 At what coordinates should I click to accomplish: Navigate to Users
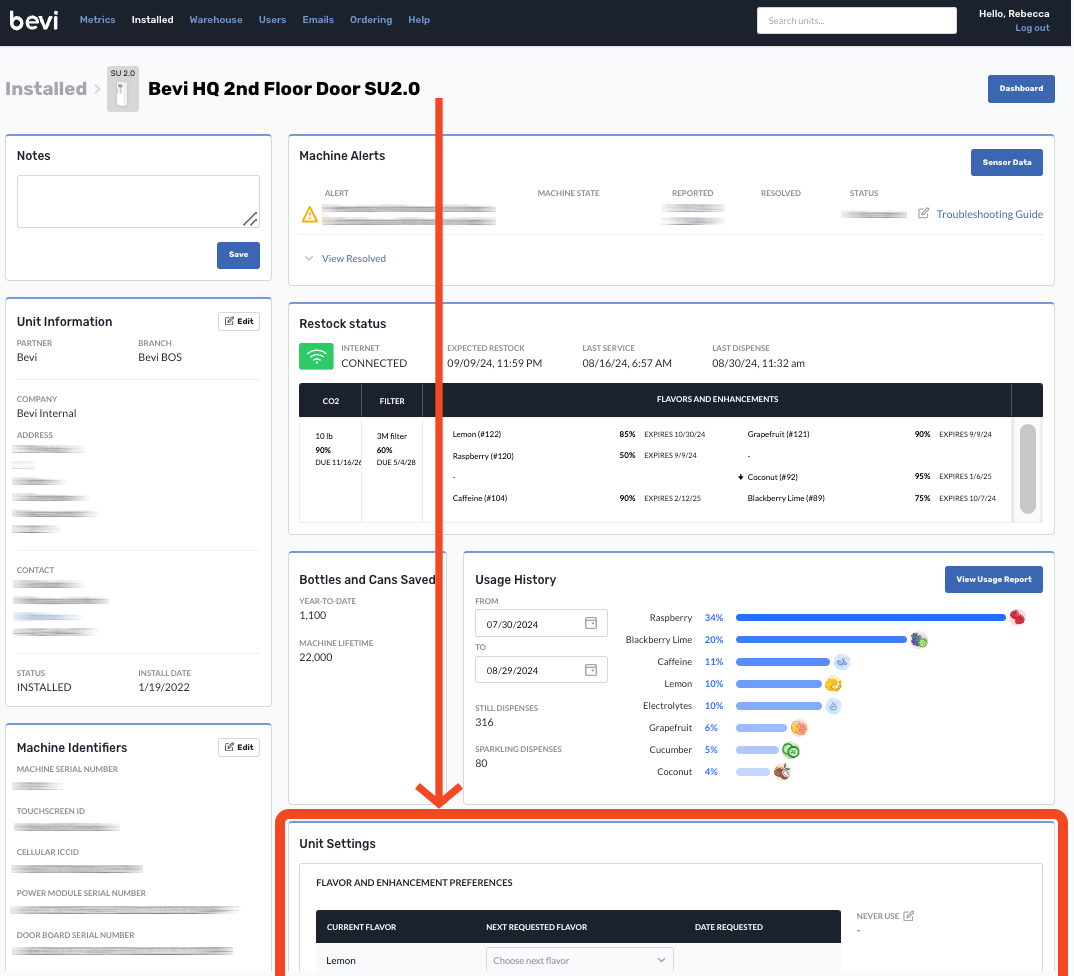pyautogui.click(x=272, y=20)
